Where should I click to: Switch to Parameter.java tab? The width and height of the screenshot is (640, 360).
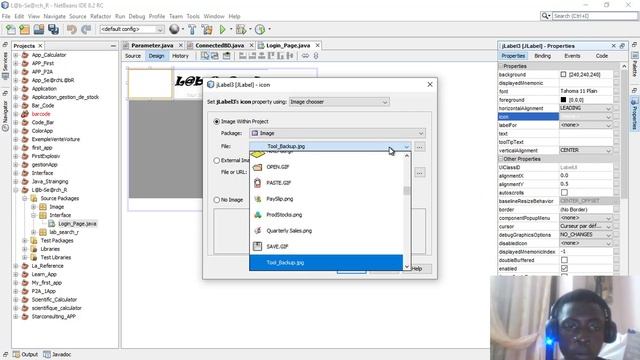(152, 45)
